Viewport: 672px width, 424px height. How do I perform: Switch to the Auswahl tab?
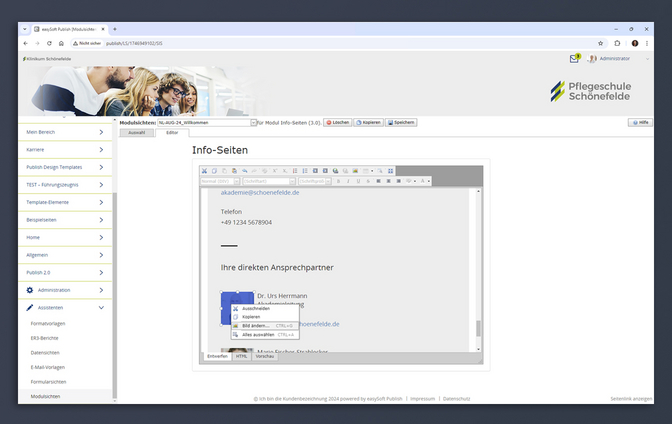tap(137, 132)
